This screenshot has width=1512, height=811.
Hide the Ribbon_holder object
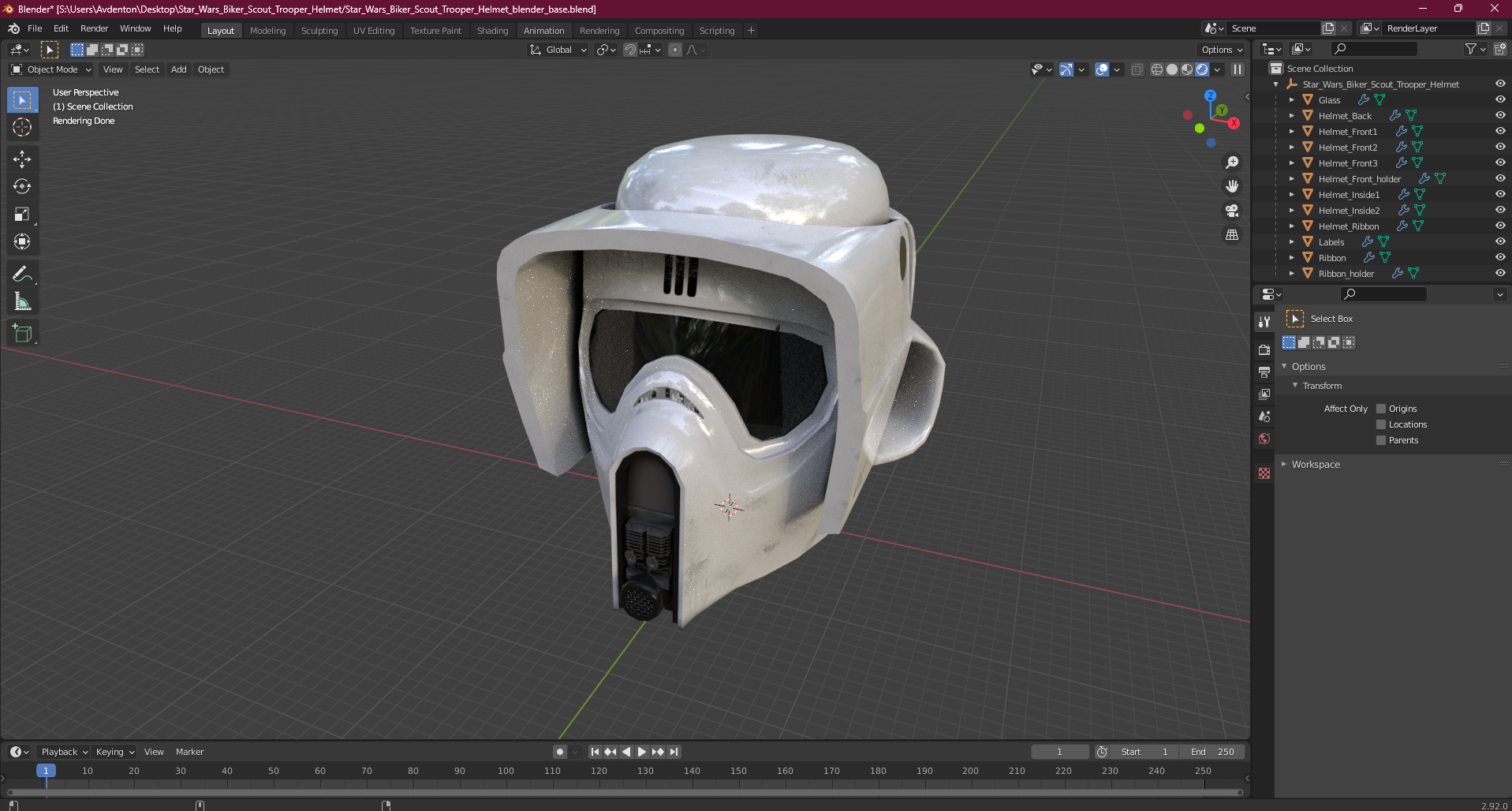(1500, 273)
